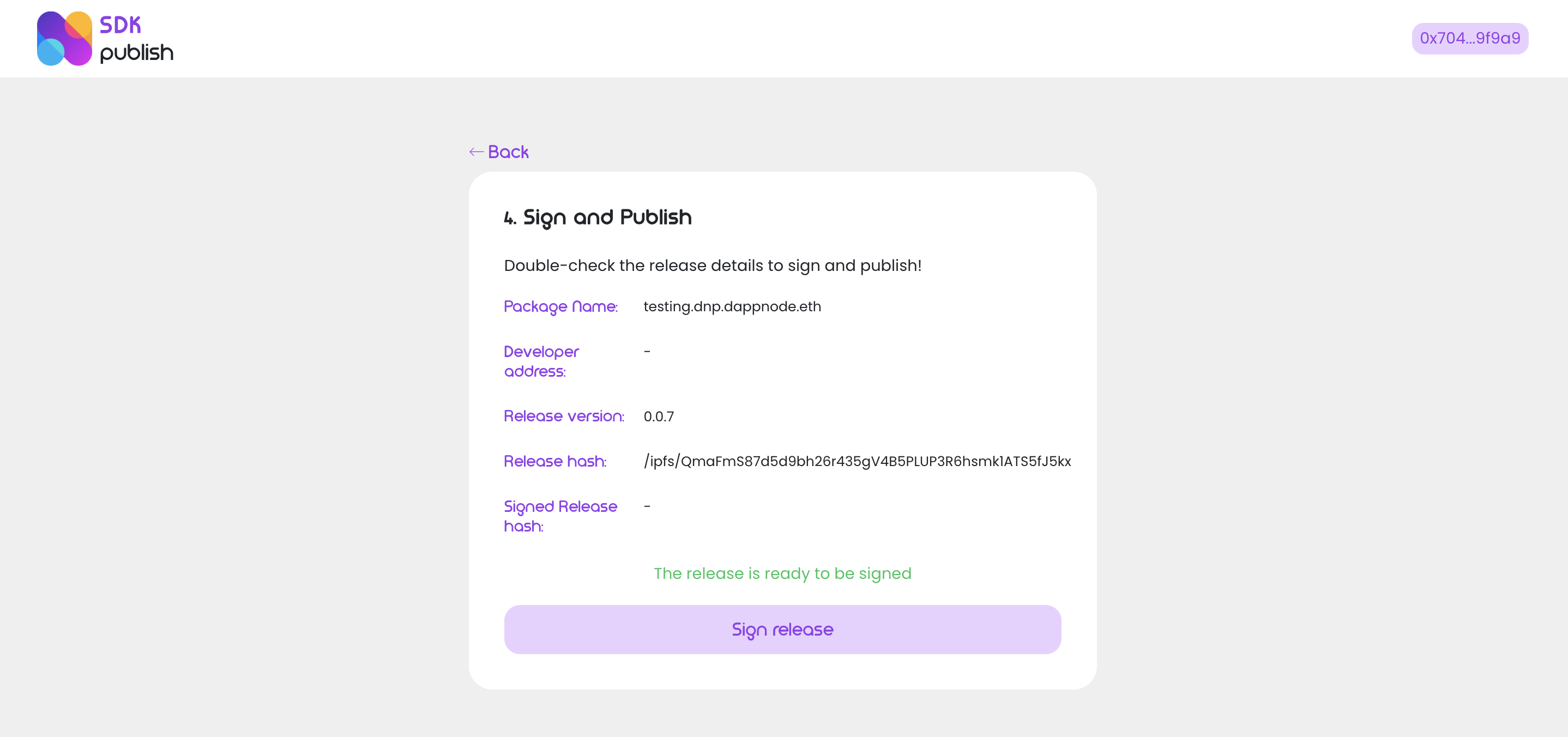Click the Release version label
The height and width of the screenshot is (737, 1568).
click(564, 416)
